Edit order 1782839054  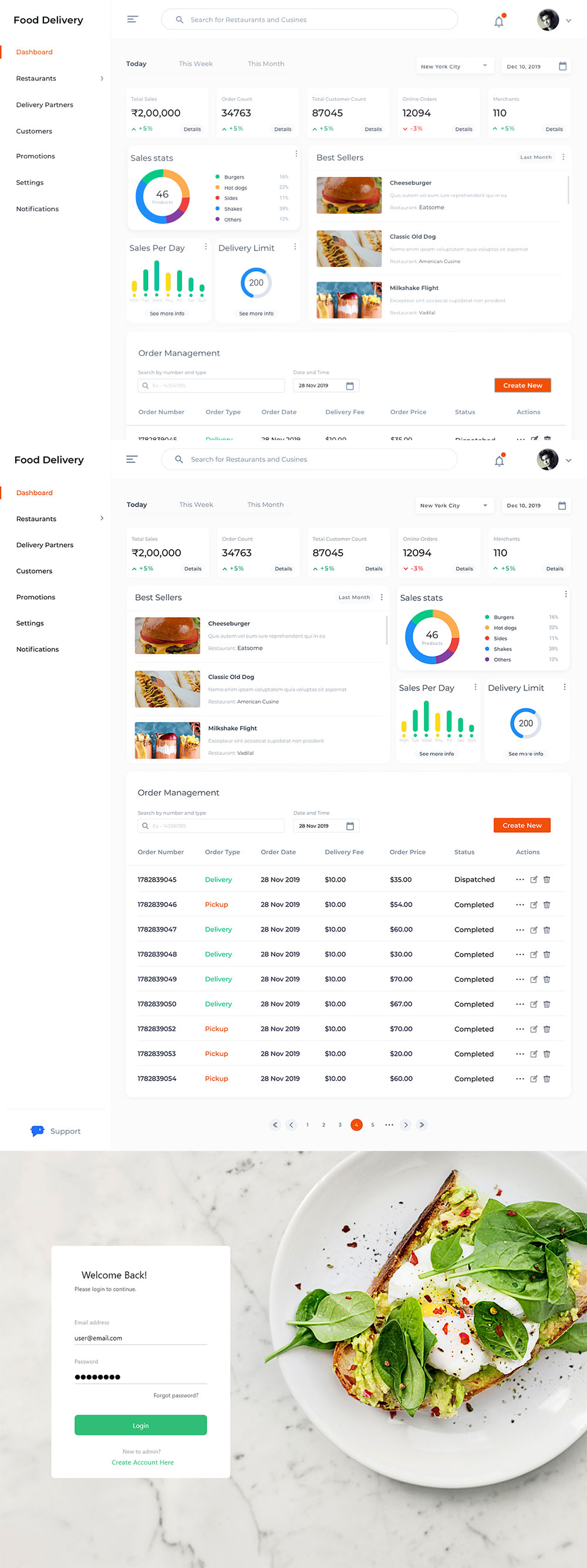[534, 1079]
